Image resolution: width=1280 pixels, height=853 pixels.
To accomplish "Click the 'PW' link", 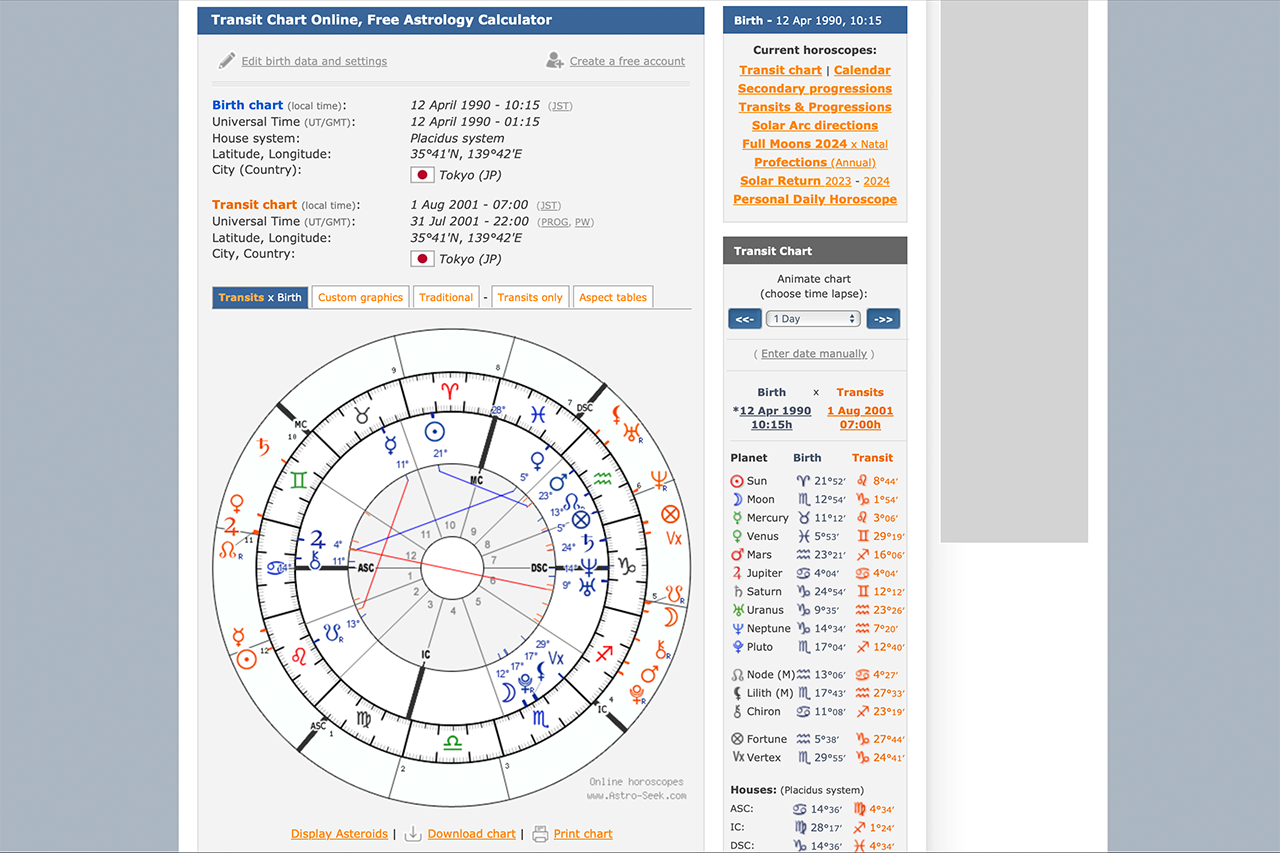I will [x=582, y=222].
